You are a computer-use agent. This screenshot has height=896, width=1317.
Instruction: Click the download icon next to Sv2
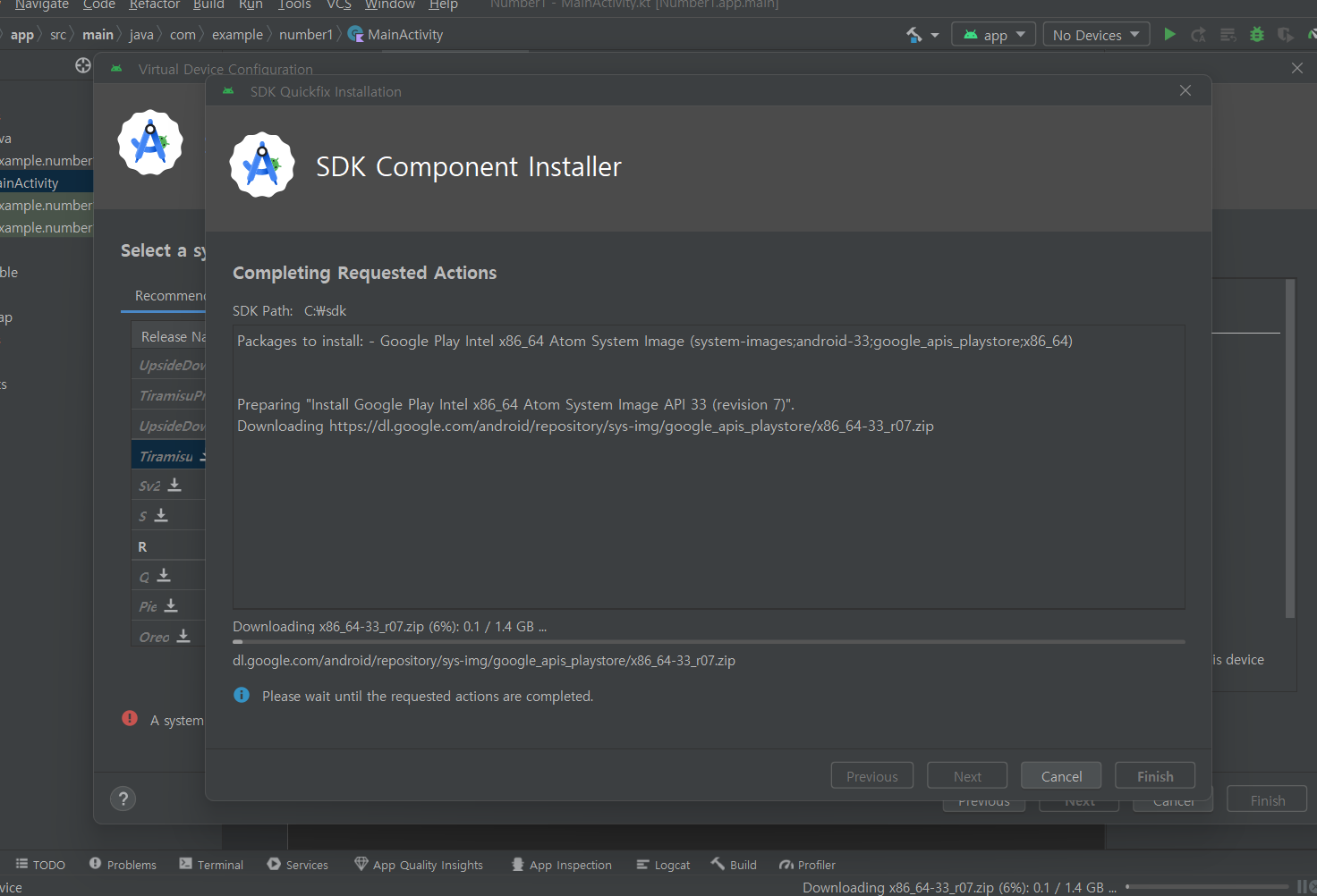[x=174, y=485]
